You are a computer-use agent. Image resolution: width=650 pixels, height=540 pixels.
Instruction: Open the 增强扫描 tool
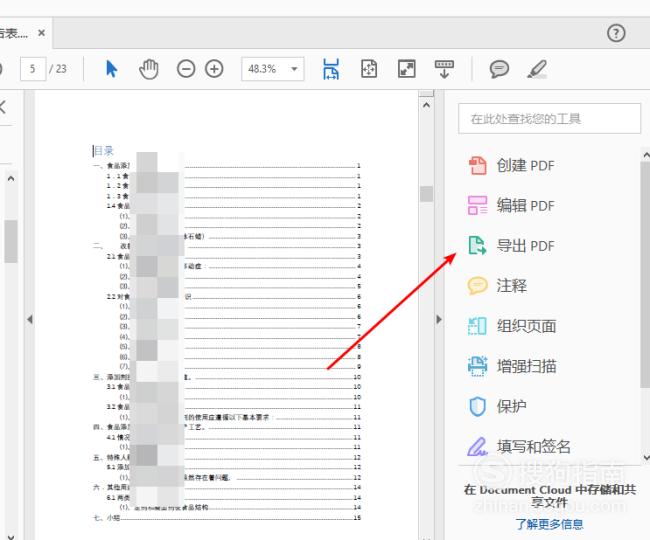point(526,366)
